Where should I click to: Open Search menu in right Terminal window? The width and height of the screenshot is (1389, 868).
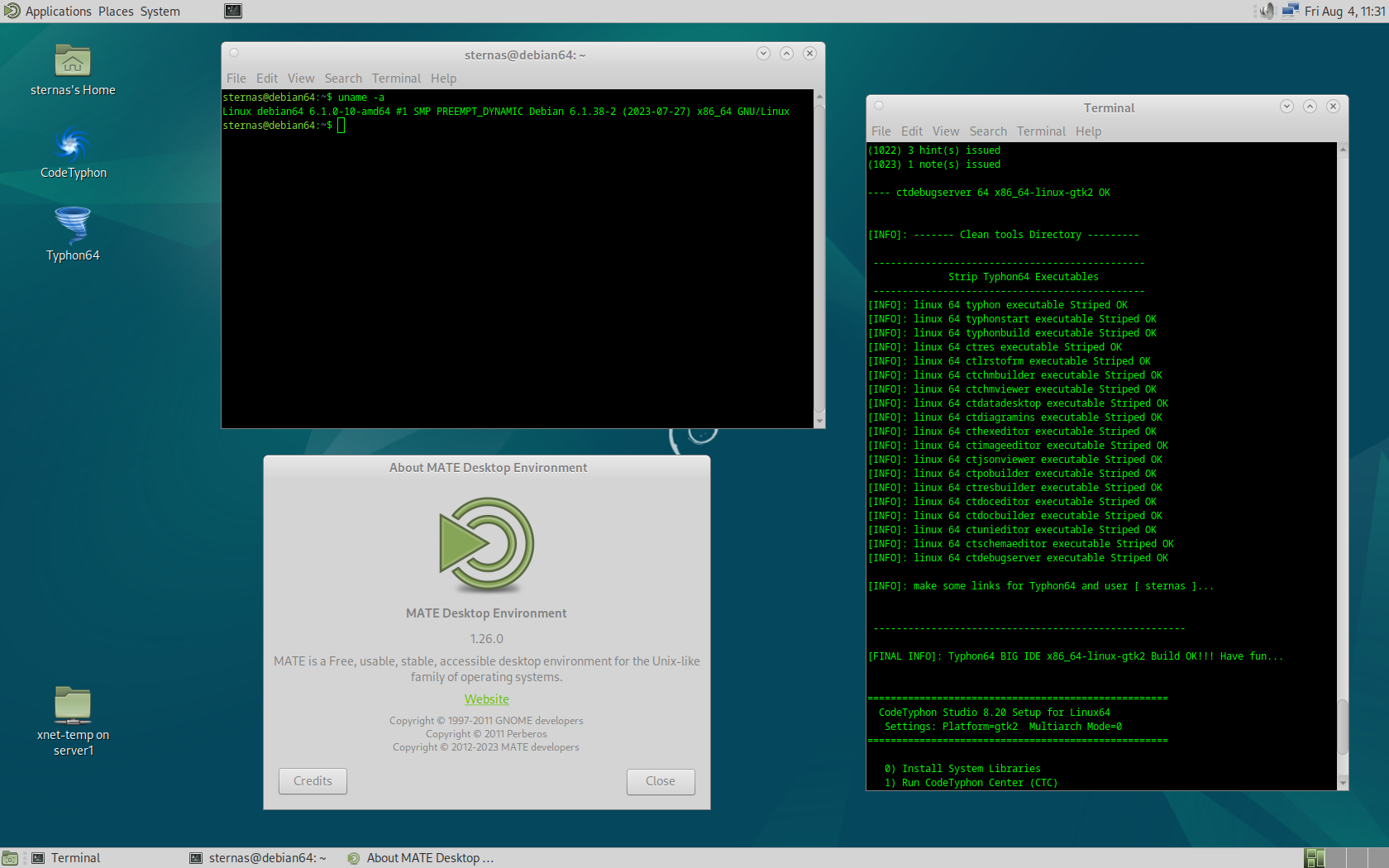[987, 131]
